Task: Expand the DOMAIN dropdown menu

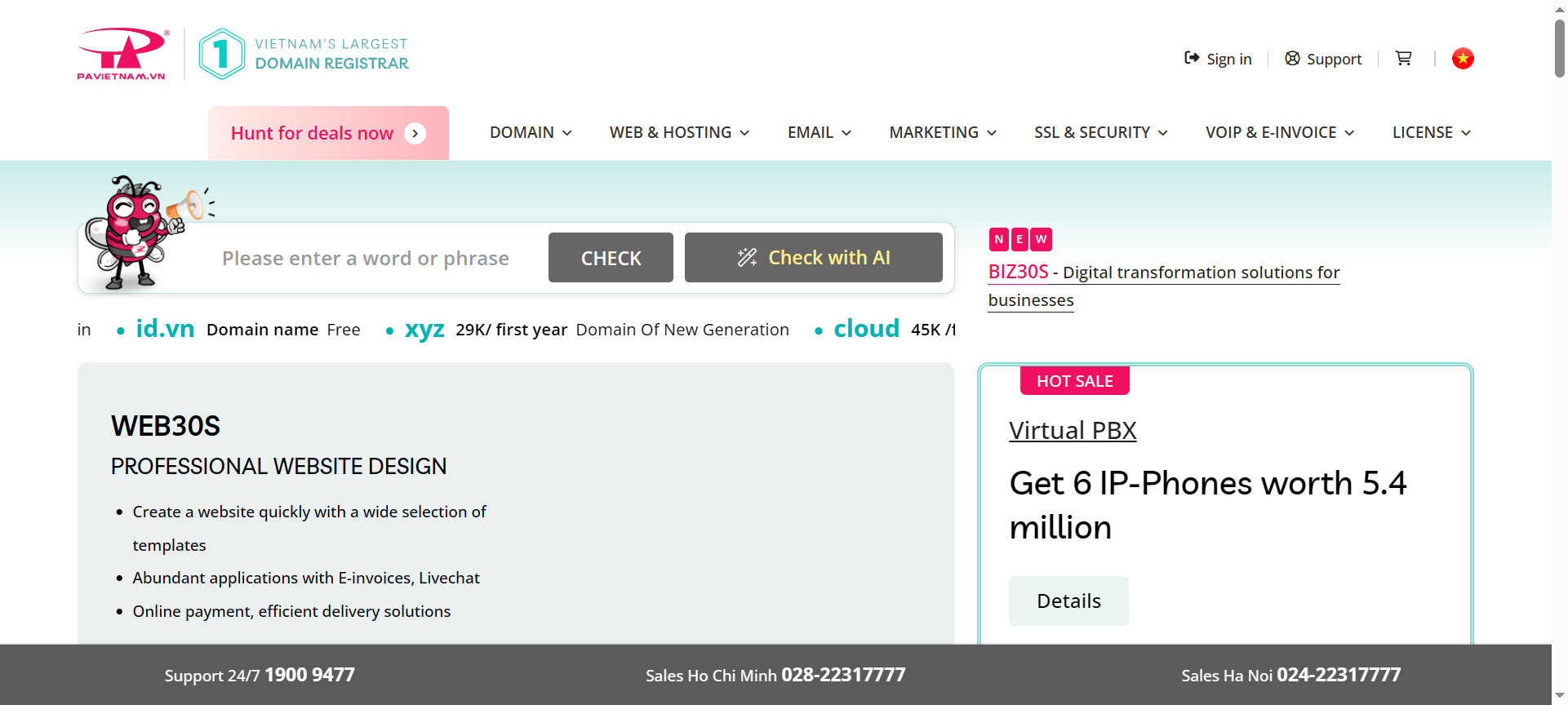Action: tap(531, 132)
